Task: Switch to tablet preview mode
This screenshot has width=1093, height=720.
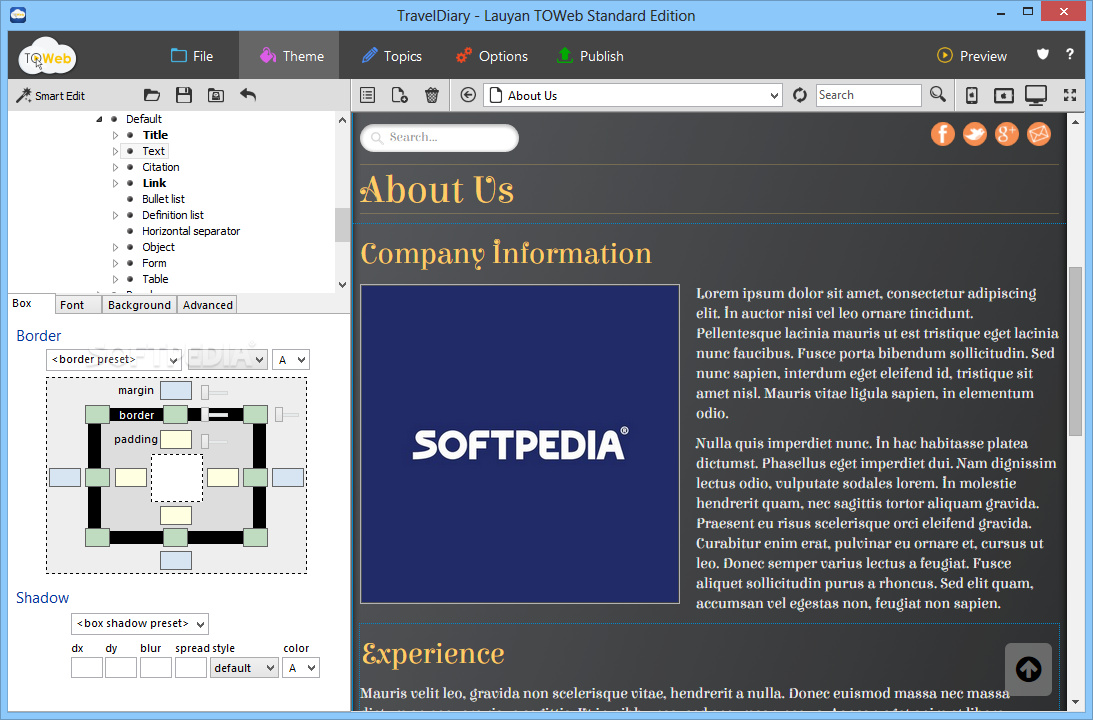Action: [x=1004, y=95]
